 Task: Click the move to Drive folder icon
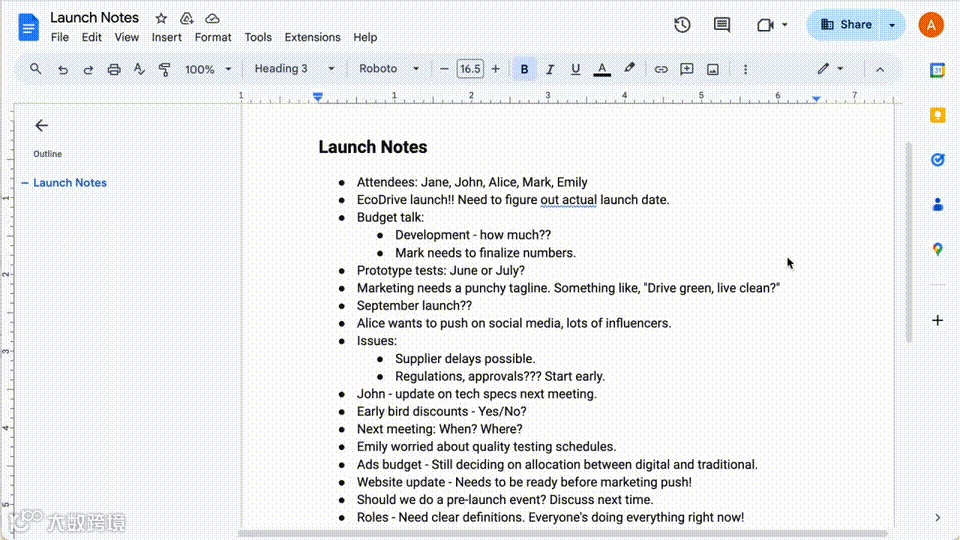coord(187,18)
